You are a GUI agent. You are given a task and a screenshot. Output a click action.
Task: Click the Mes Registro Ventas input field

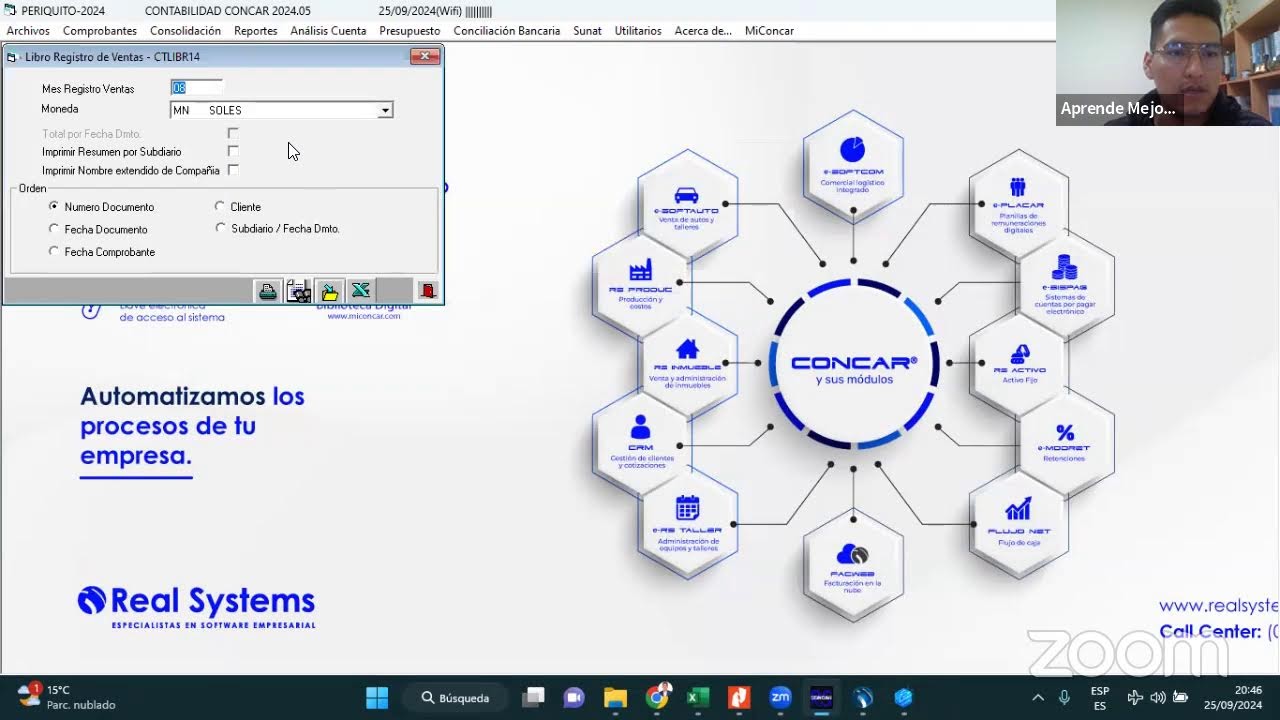coord(197,88)
